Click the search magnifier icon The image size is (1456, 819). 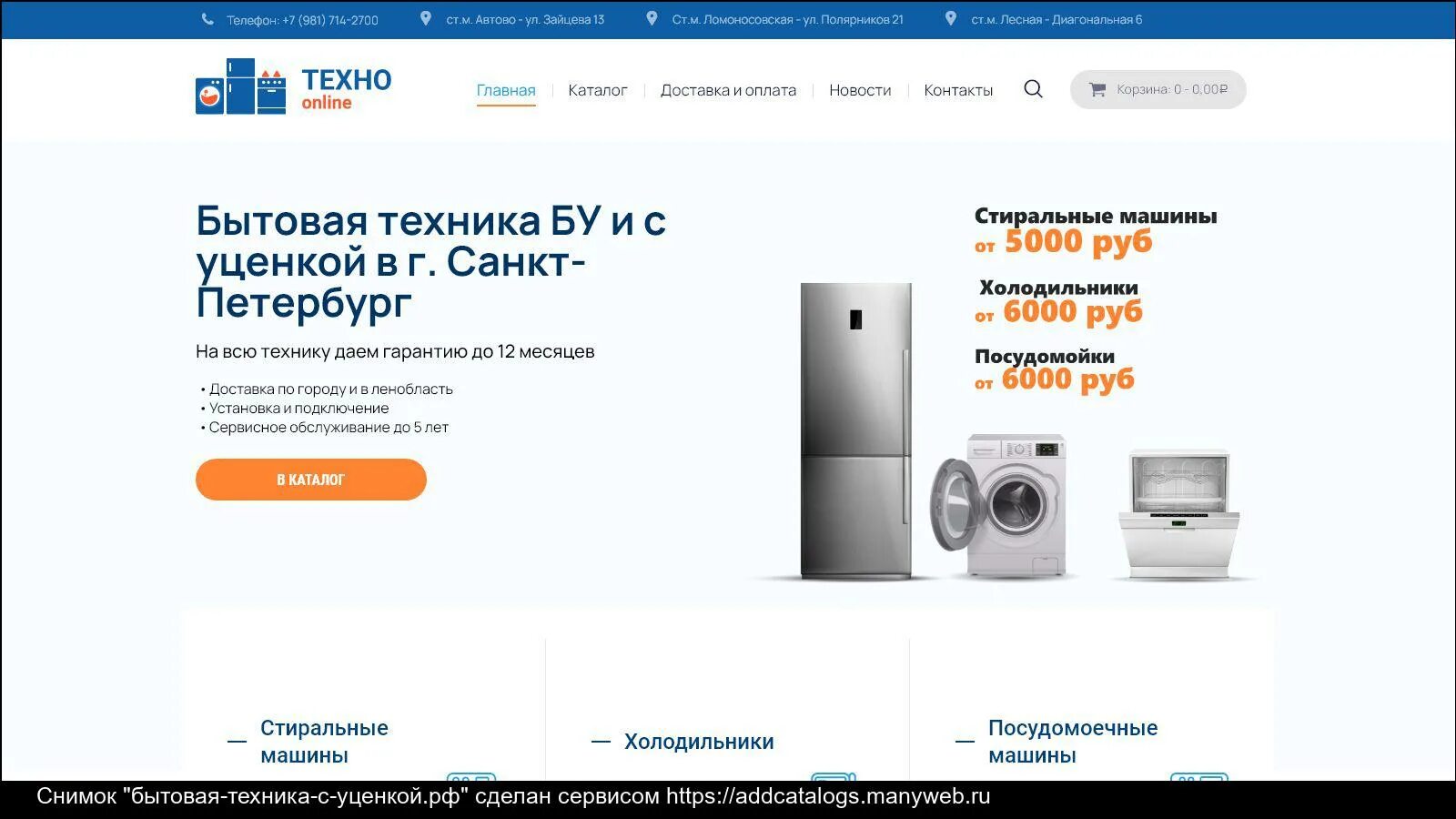1033,89
